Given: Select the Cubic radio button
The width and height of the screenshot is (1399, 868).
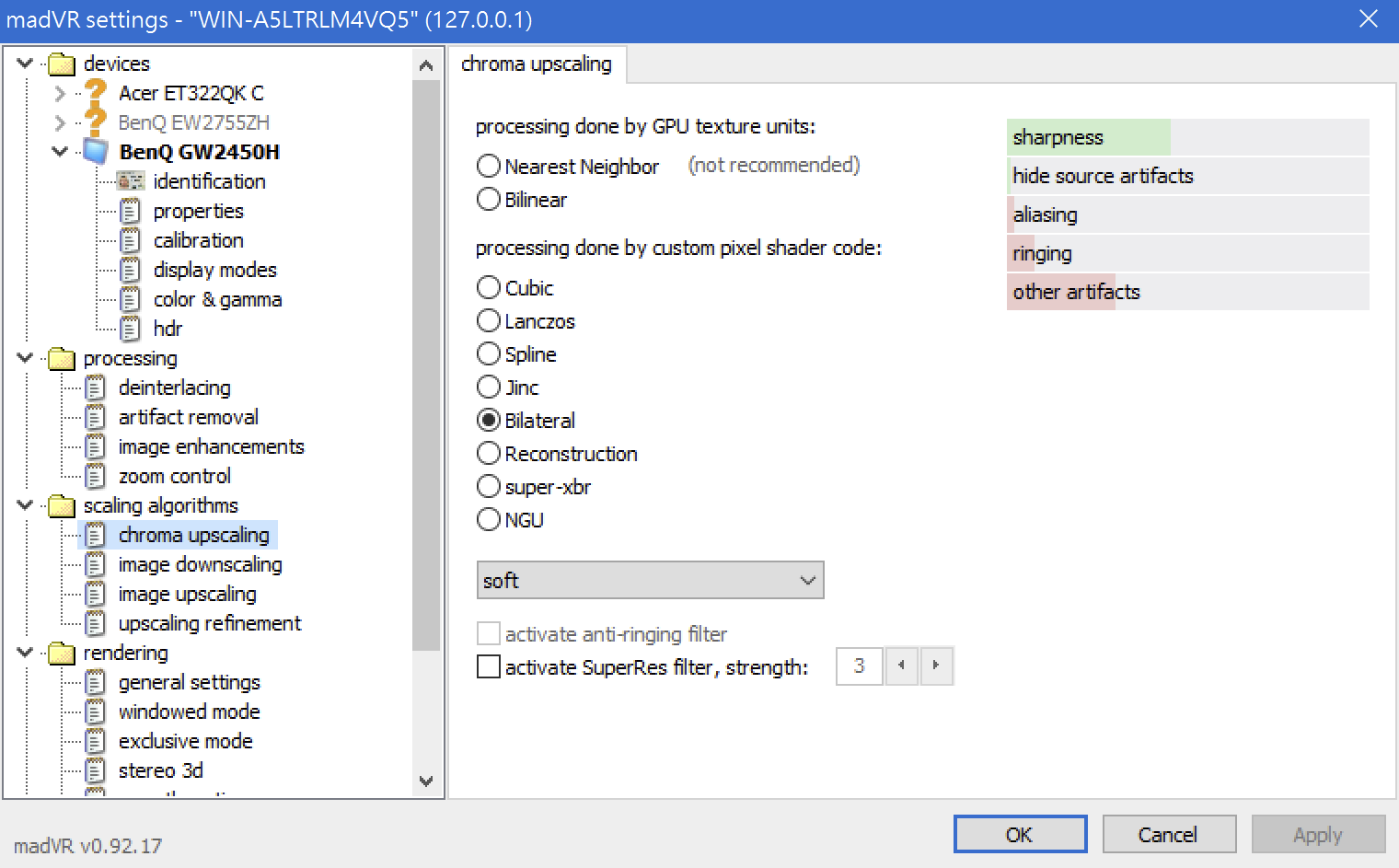Looking at the screenshot, I should coord(489,287).
